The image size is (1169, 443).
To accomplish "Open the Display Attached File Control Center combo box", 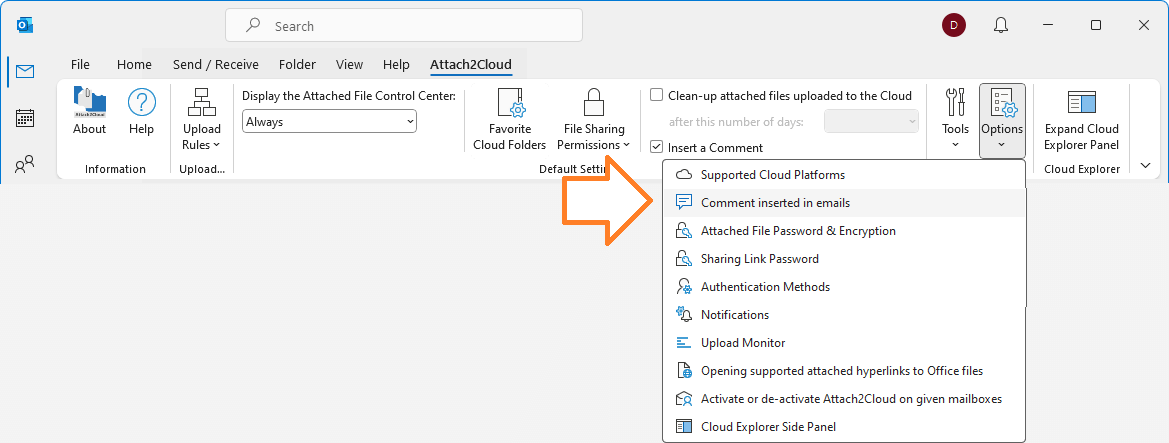I will tap(330, 122).
